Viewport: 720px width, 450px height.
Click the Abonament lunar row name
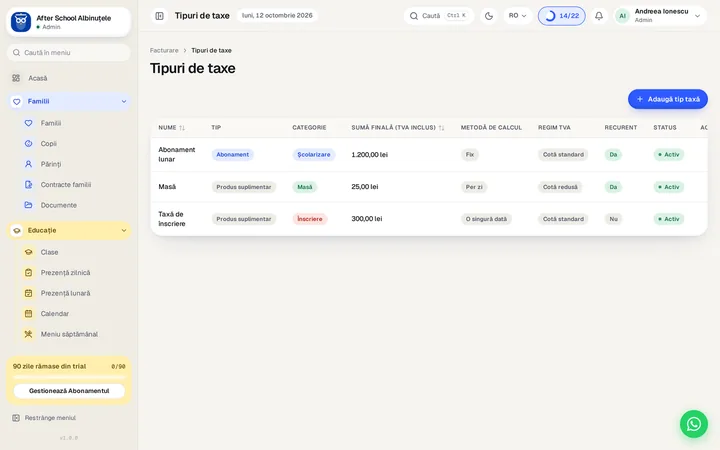(177, 155)
